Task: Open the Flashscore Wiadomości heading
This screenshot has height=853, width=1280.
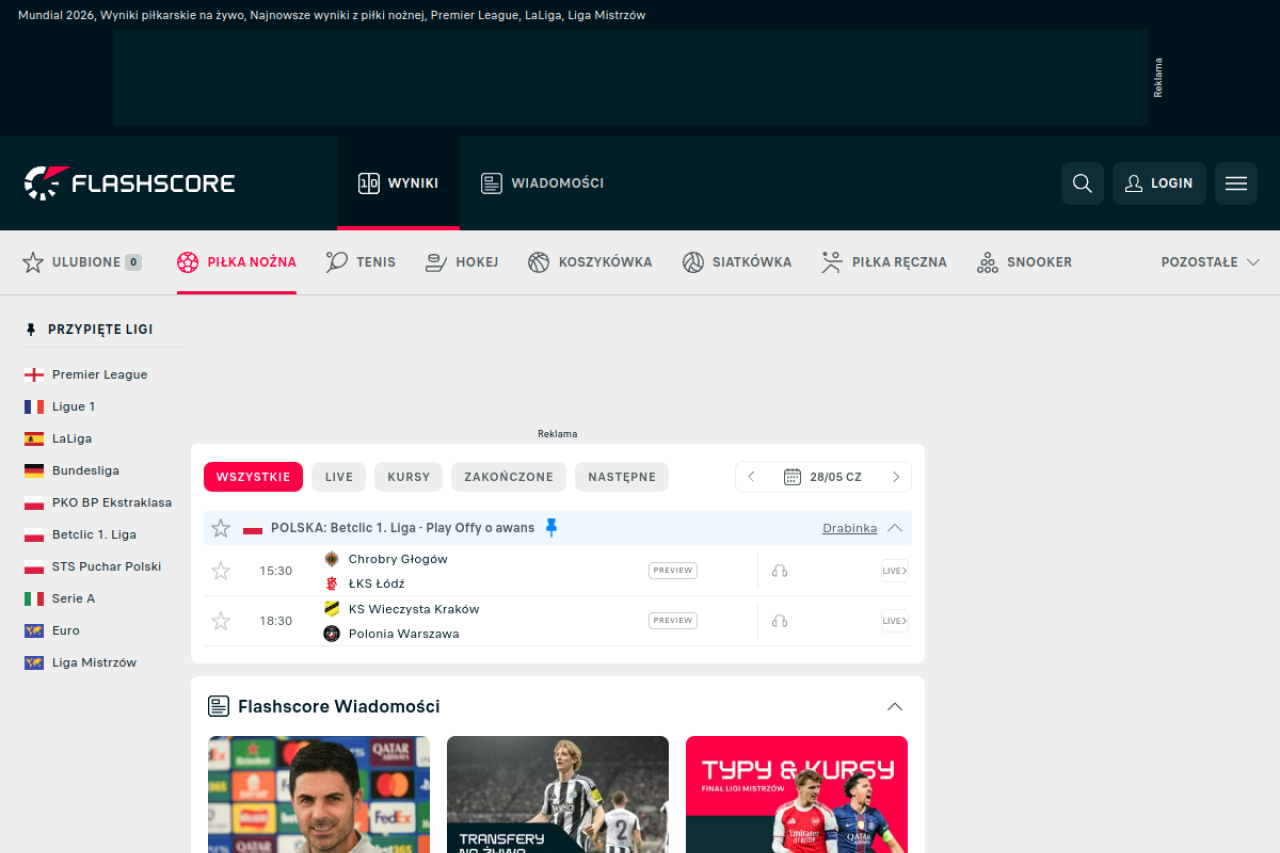Action: [339, 706]
